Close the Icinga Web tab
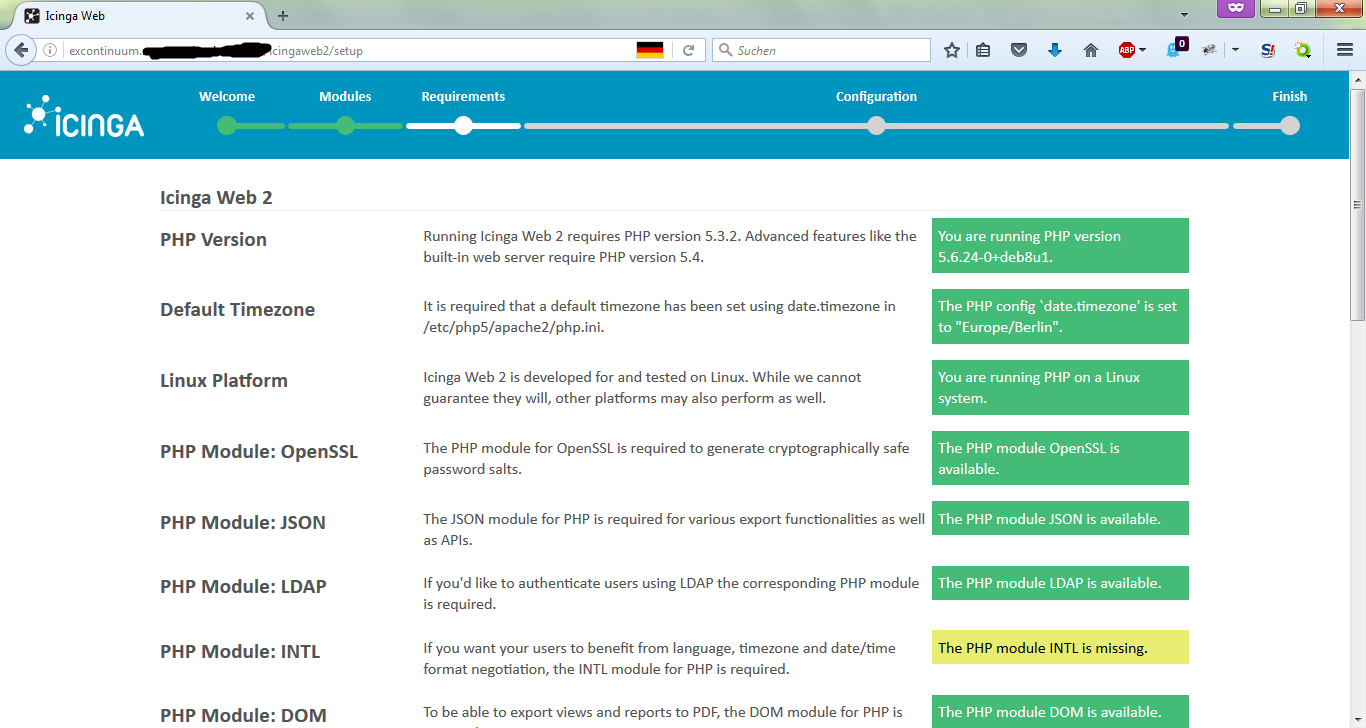The width and height of the screenshot is (1366, 728). coord(250,16)
